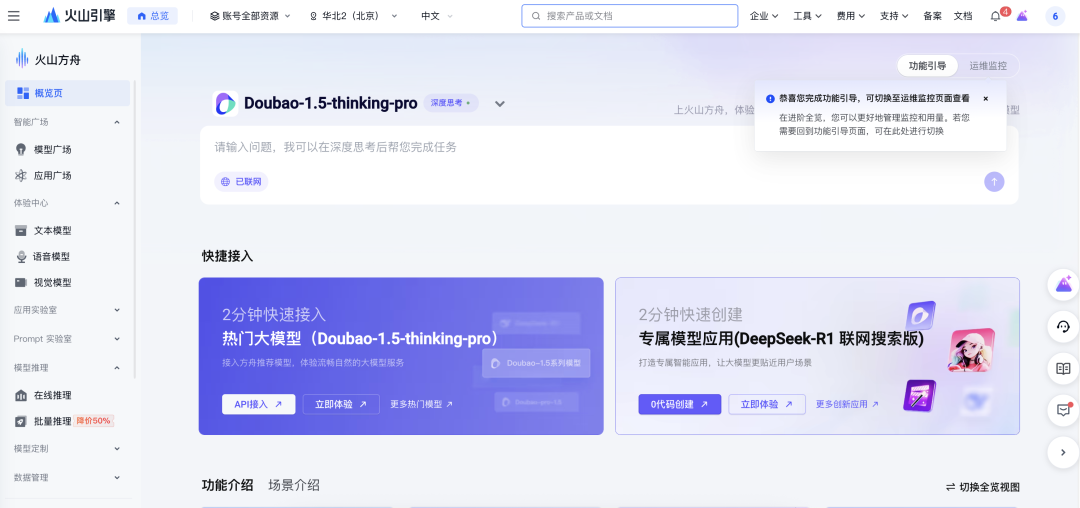
Task: Collapse the 智能广场 sidebar section
Action: coord(116,123)
